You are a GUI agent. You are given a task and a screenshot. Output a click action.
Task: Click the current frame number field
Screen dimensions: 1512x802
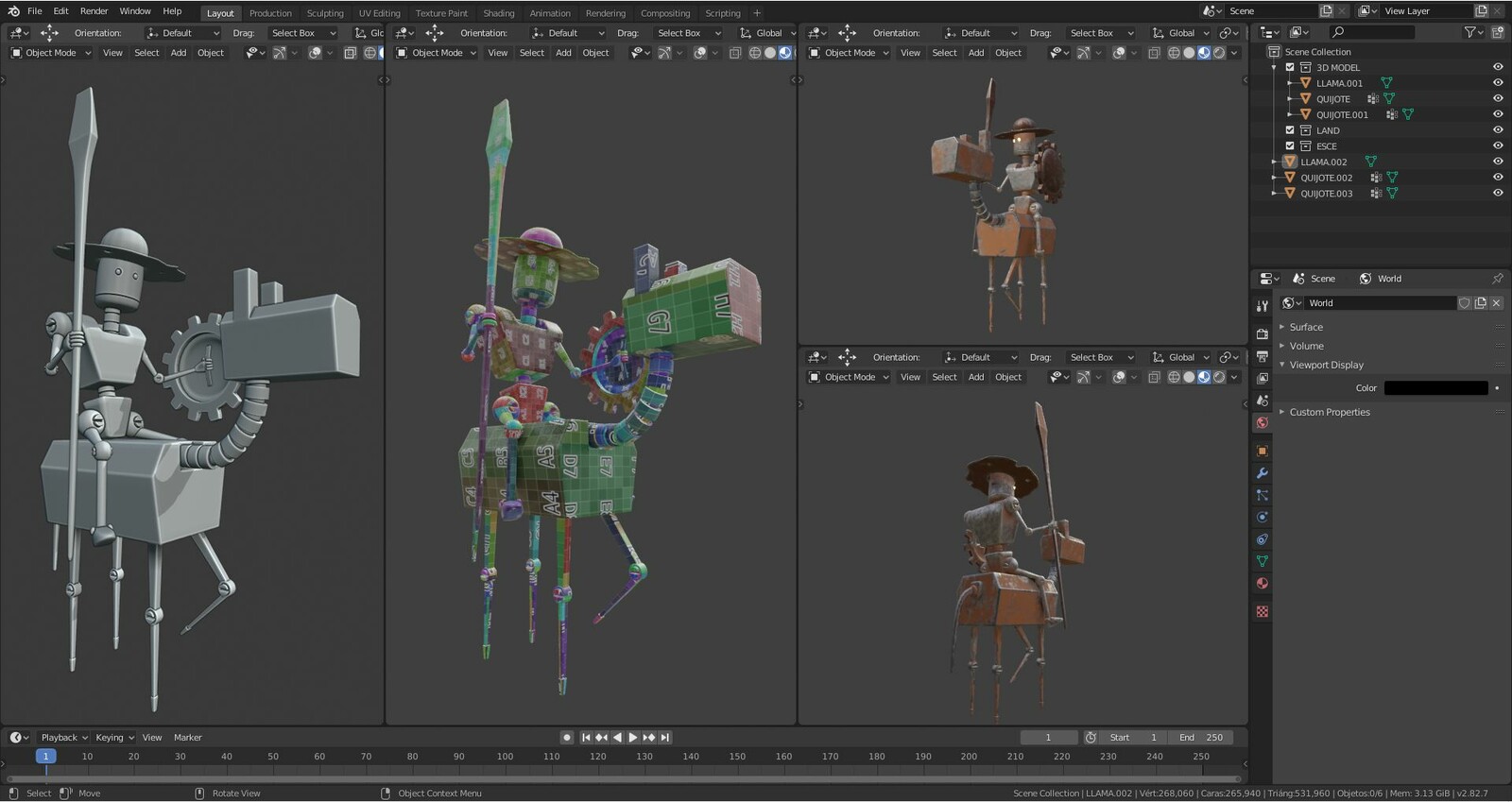(x=1048, y=738)
